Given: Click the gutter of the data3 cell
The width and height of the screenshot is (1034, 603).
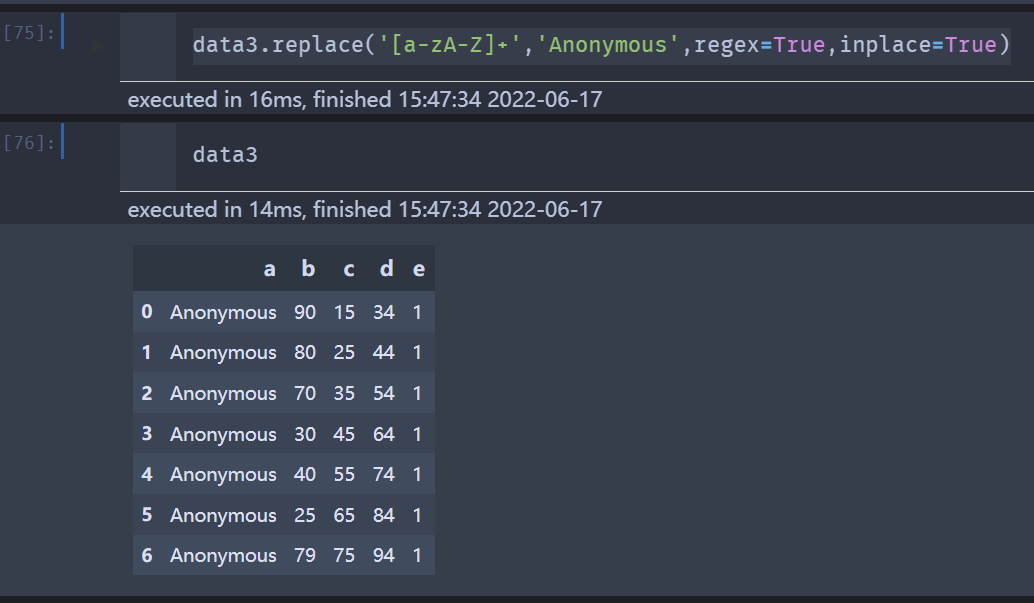Looking at the screenshot, I should [148, 157].
